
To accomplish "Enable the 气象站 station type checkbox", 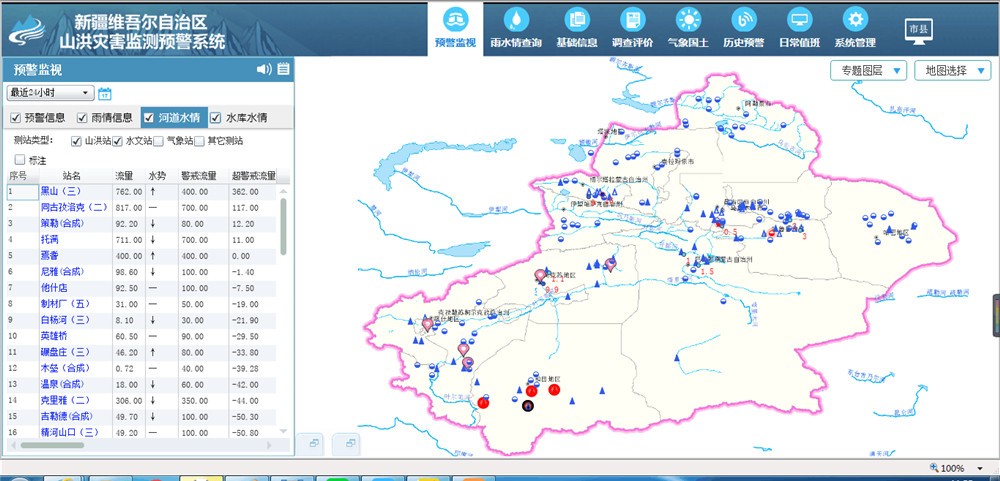I will point(158,141).
